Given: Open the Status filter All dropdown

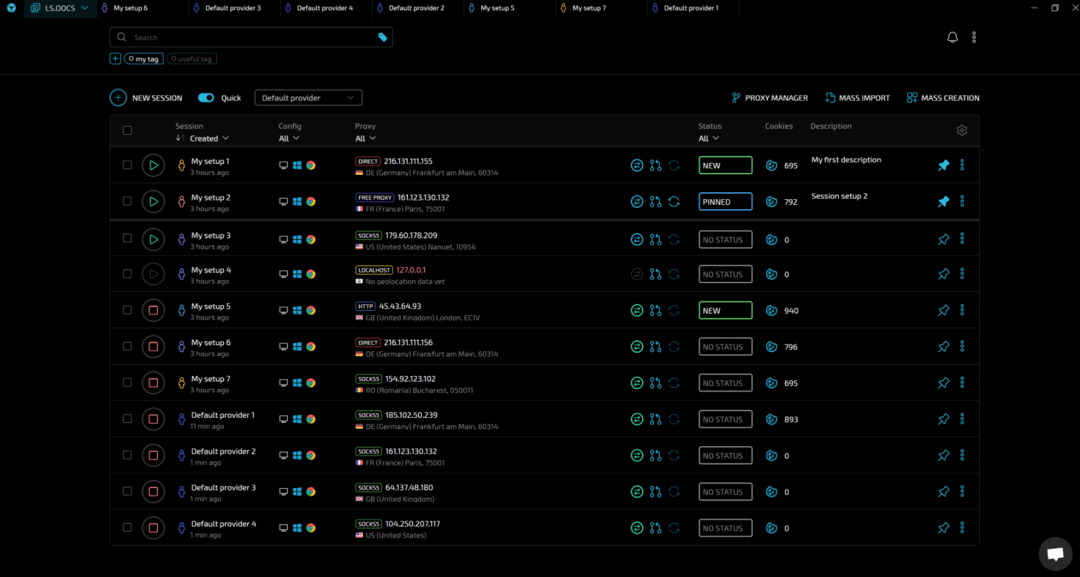Looking at the screenshot, I should tap(708, 139).
